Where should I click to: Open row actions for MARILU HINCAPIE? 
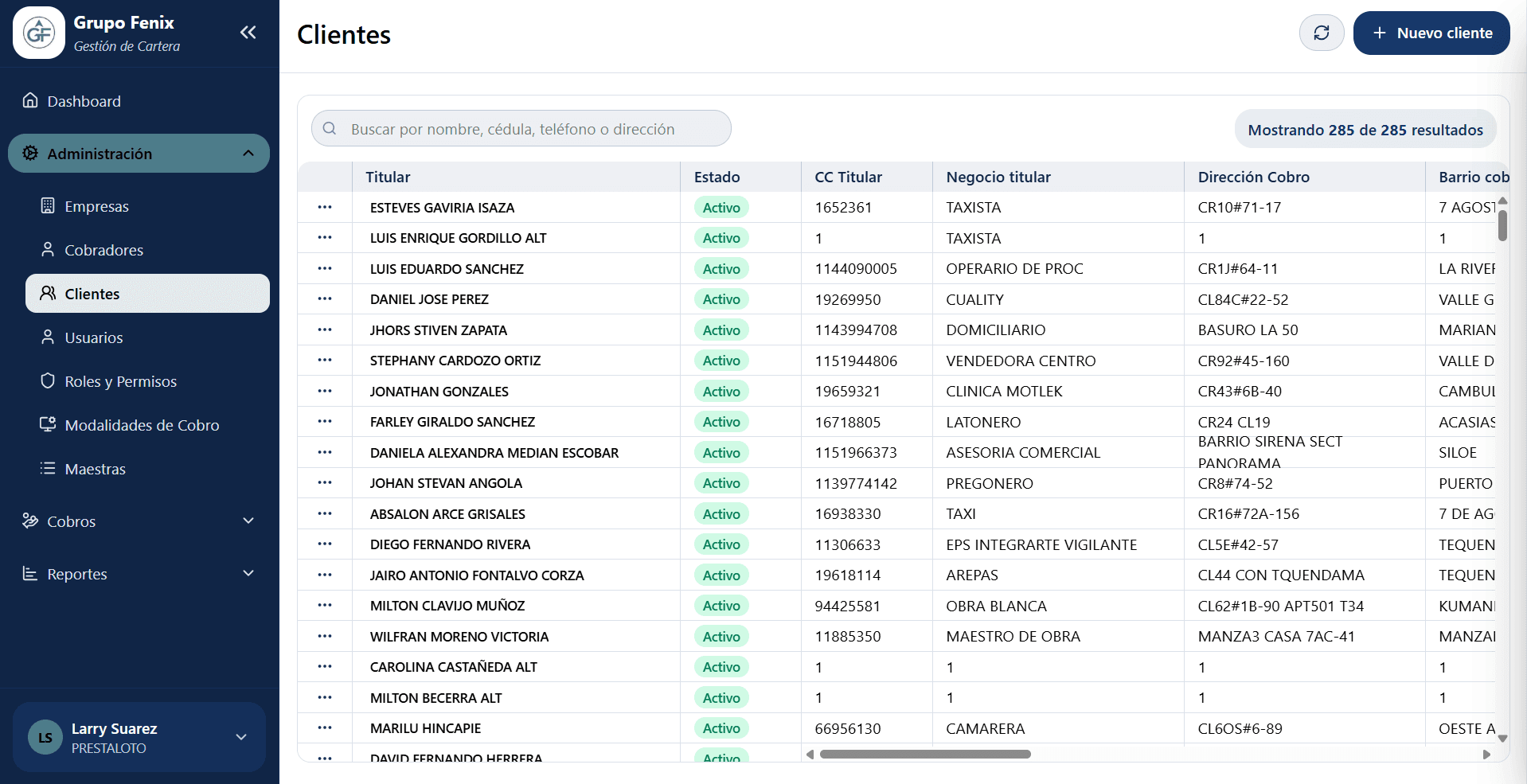[x=324, y=728]
